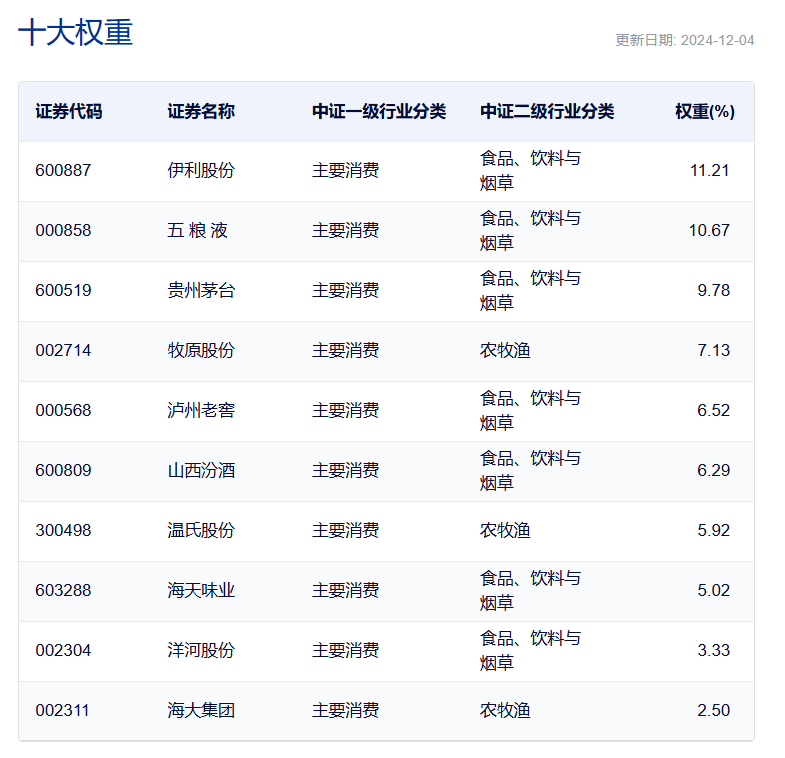
Task: Select stock code 300498
Action: (63, 531)
